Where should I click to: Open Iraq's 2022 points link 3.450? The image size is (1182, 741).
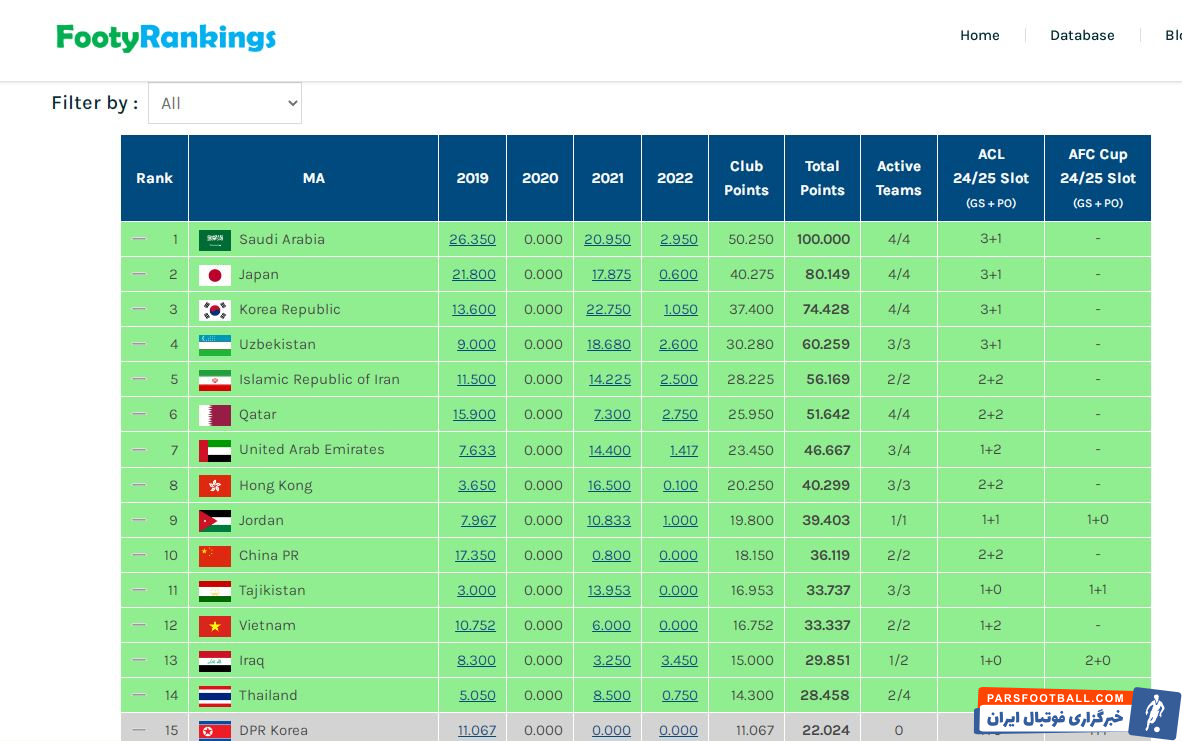click(679, 661)
